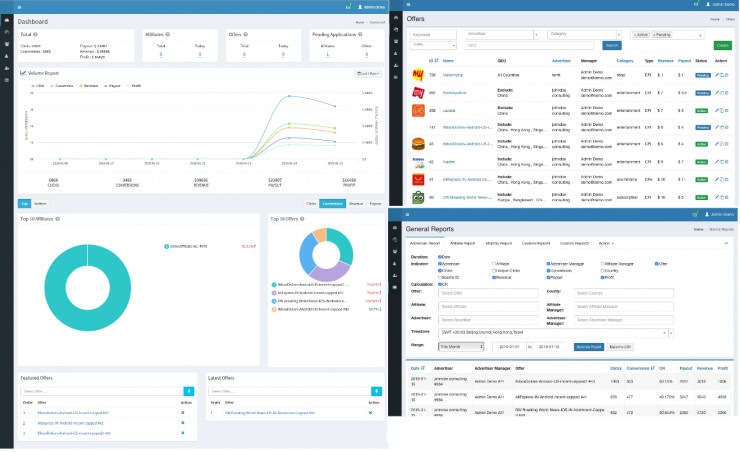Click Admin Demo user icon in Offers panel
The width and height of the screenshot is (740, 452).
pos(708,4)
